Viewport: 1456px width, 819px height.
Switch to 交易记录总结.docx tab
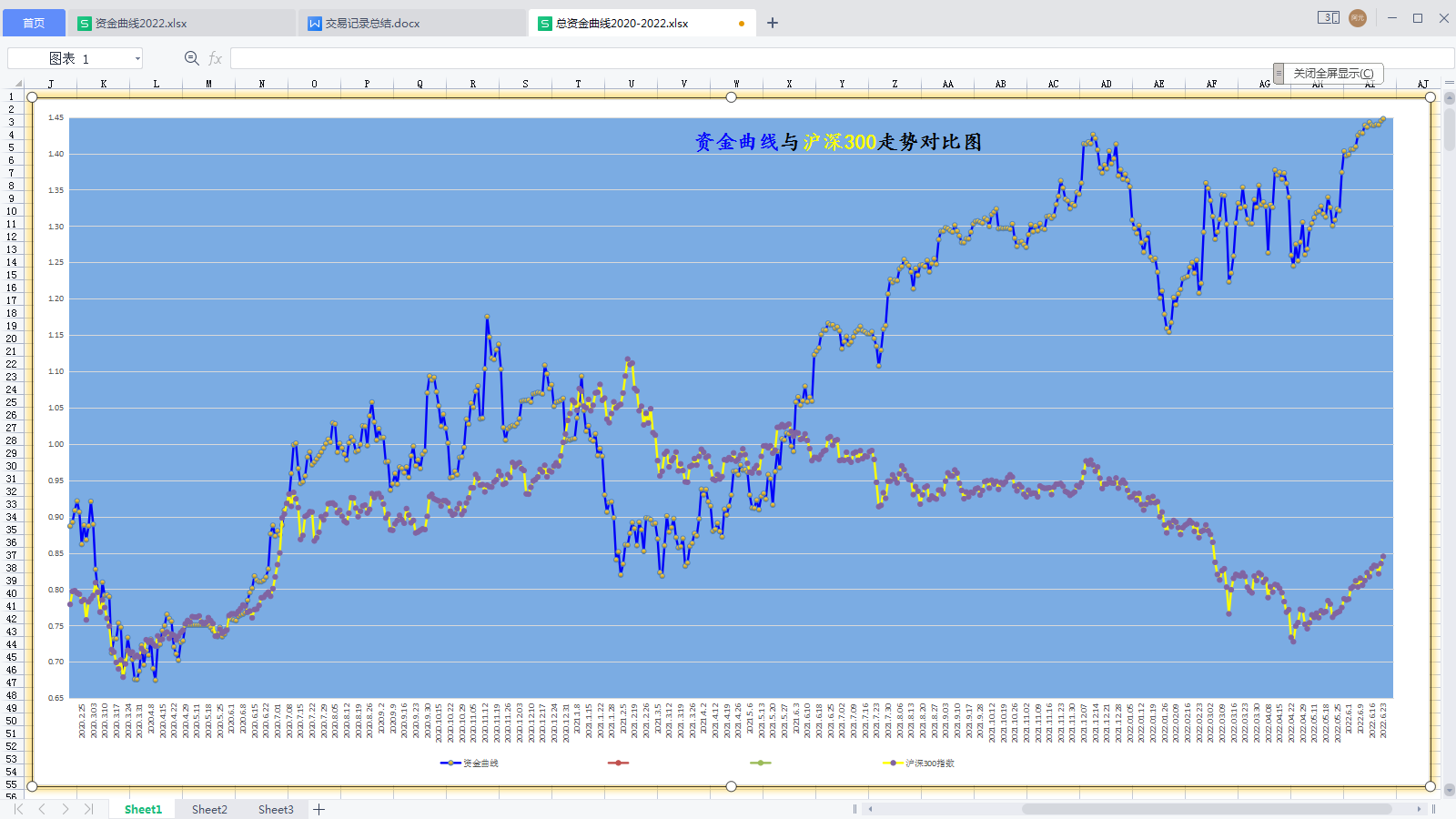click(x=372, y=24)
